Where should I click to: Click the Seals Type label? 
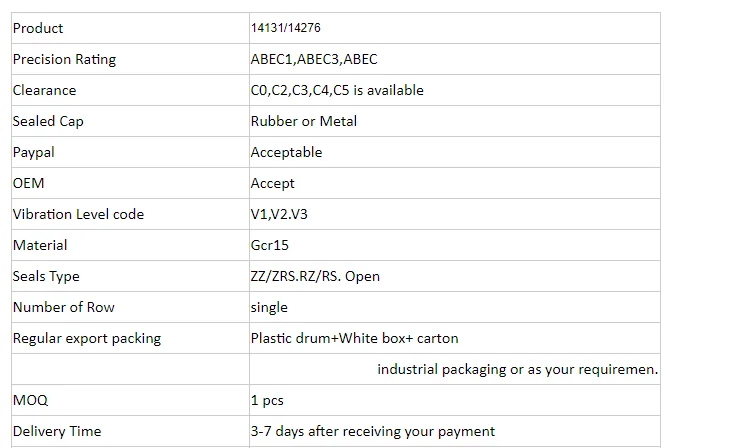(46, 276)
